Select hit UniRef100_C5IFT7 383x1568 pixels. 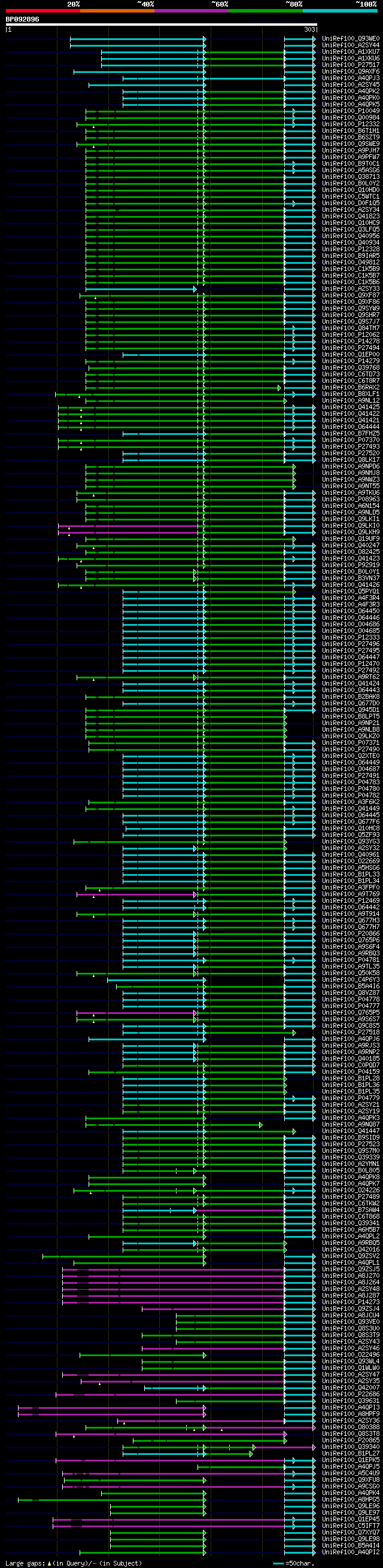pos(351,1526)
